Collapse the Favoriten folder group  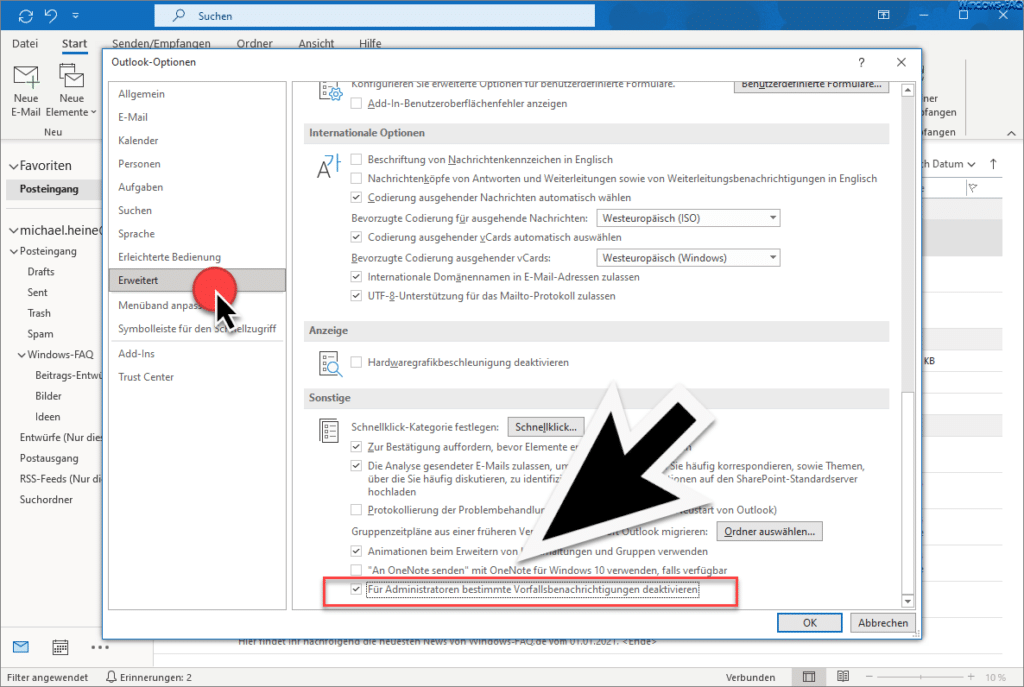tap(13, 167)
